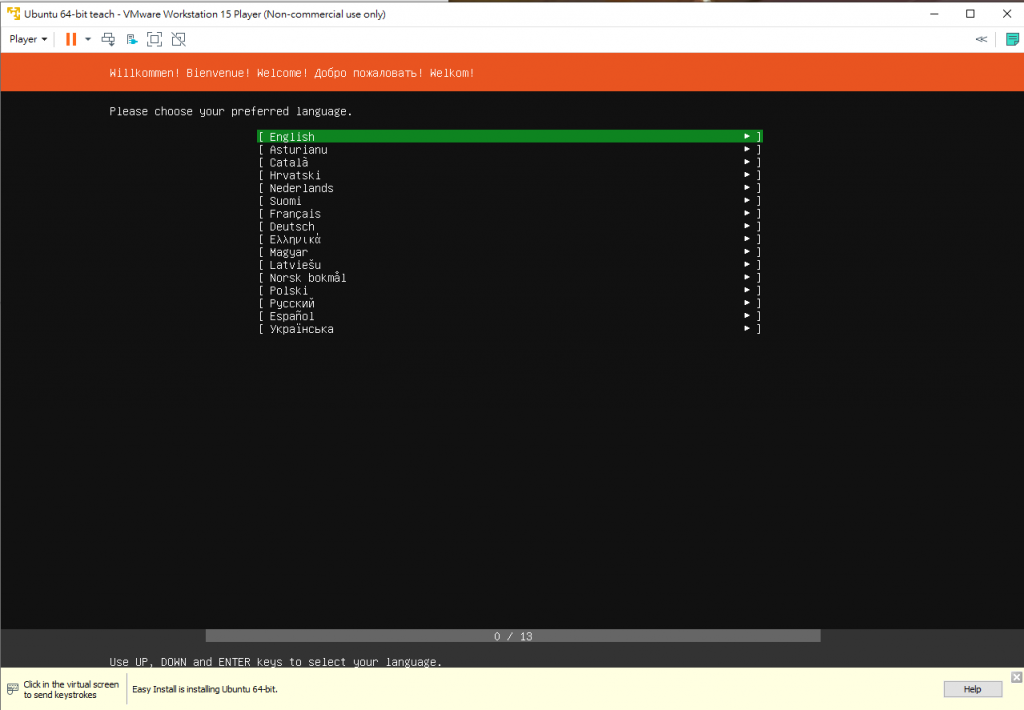Click the arrow at the end of the Español row
This screenshot has height=710, width=1024.
746,315
